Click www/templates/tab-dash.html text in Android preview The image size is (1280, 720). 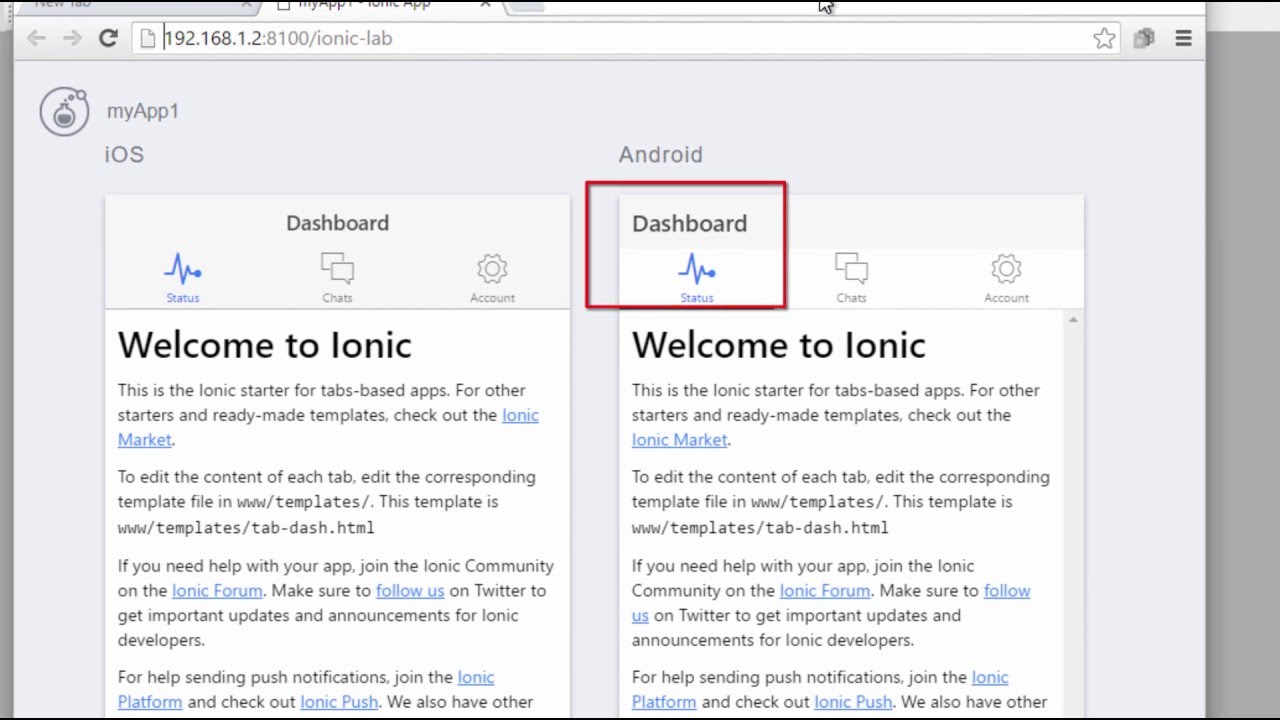click(760, 527)
